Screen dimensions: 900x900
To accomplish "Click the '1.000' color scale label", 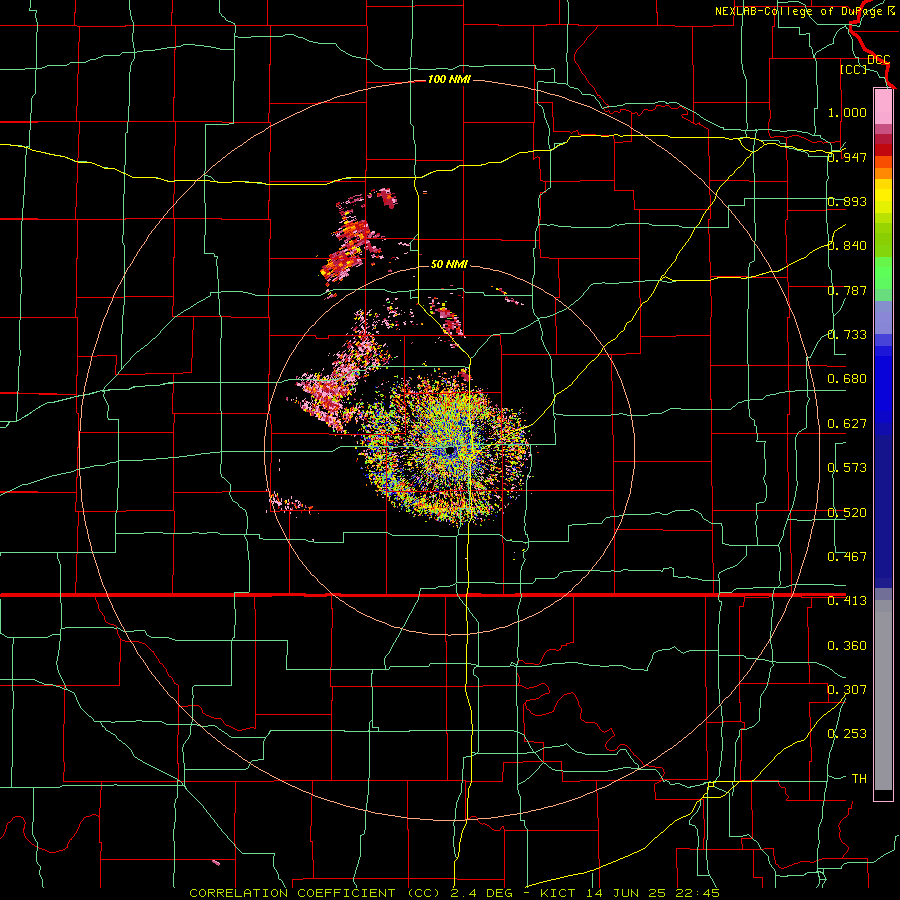I will pos(847,112).
